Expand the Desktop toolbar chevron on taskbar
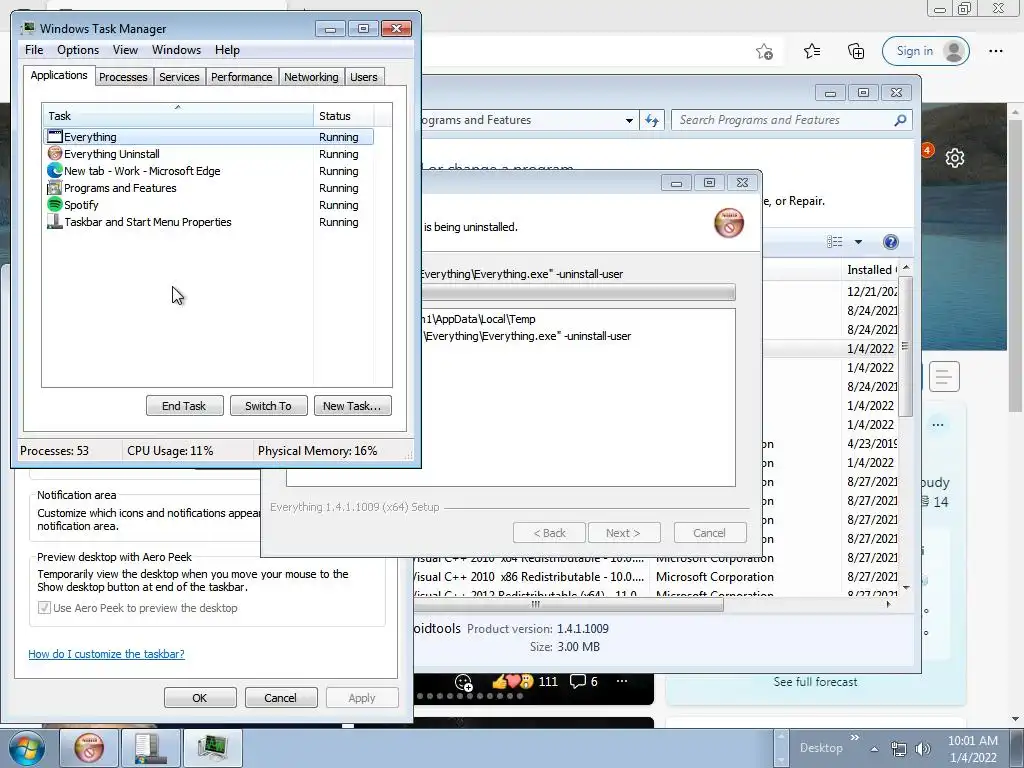 coord(854,738)
